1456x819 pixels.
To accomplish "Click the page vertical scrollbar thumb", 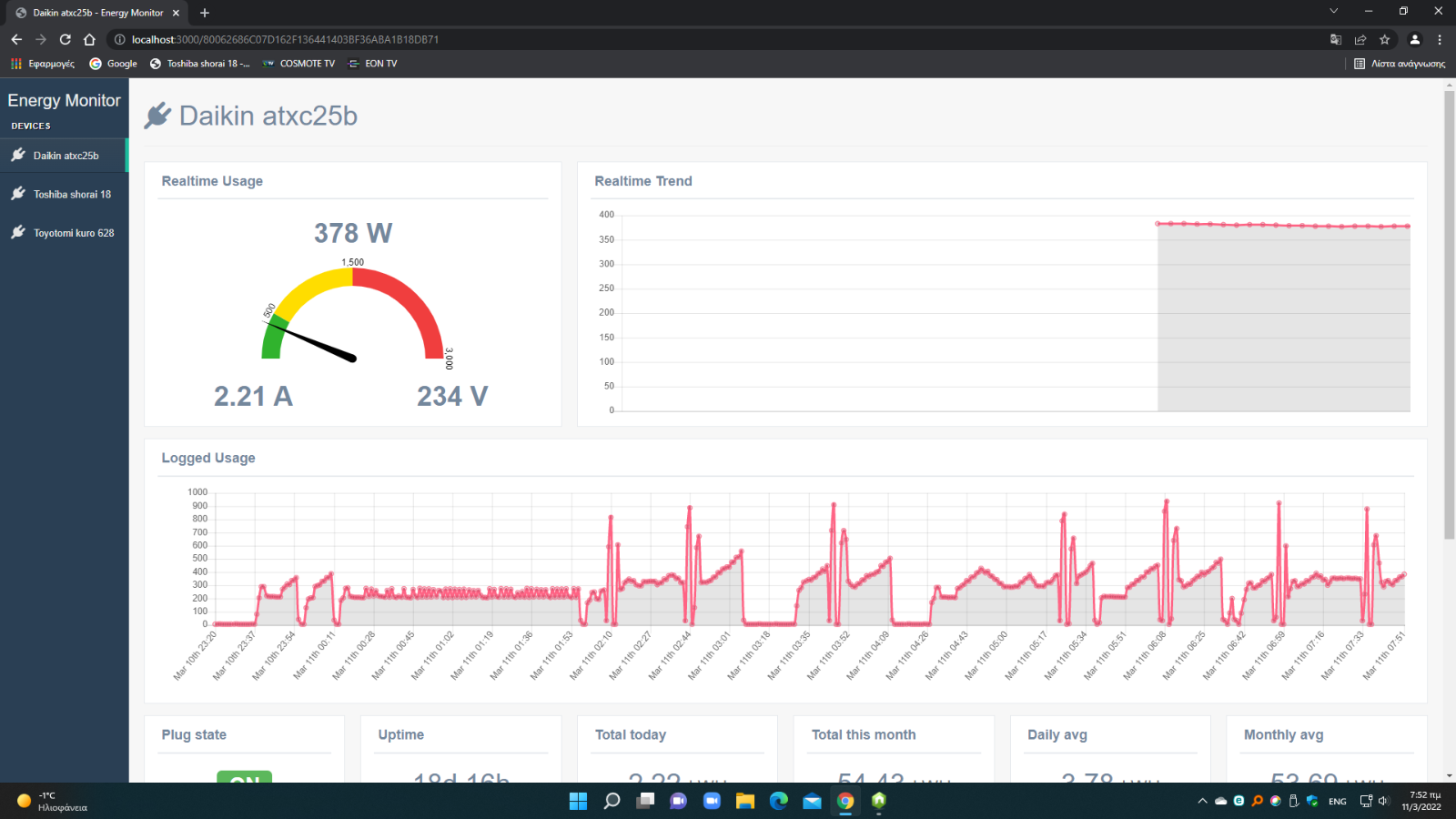I will 1450,315.
